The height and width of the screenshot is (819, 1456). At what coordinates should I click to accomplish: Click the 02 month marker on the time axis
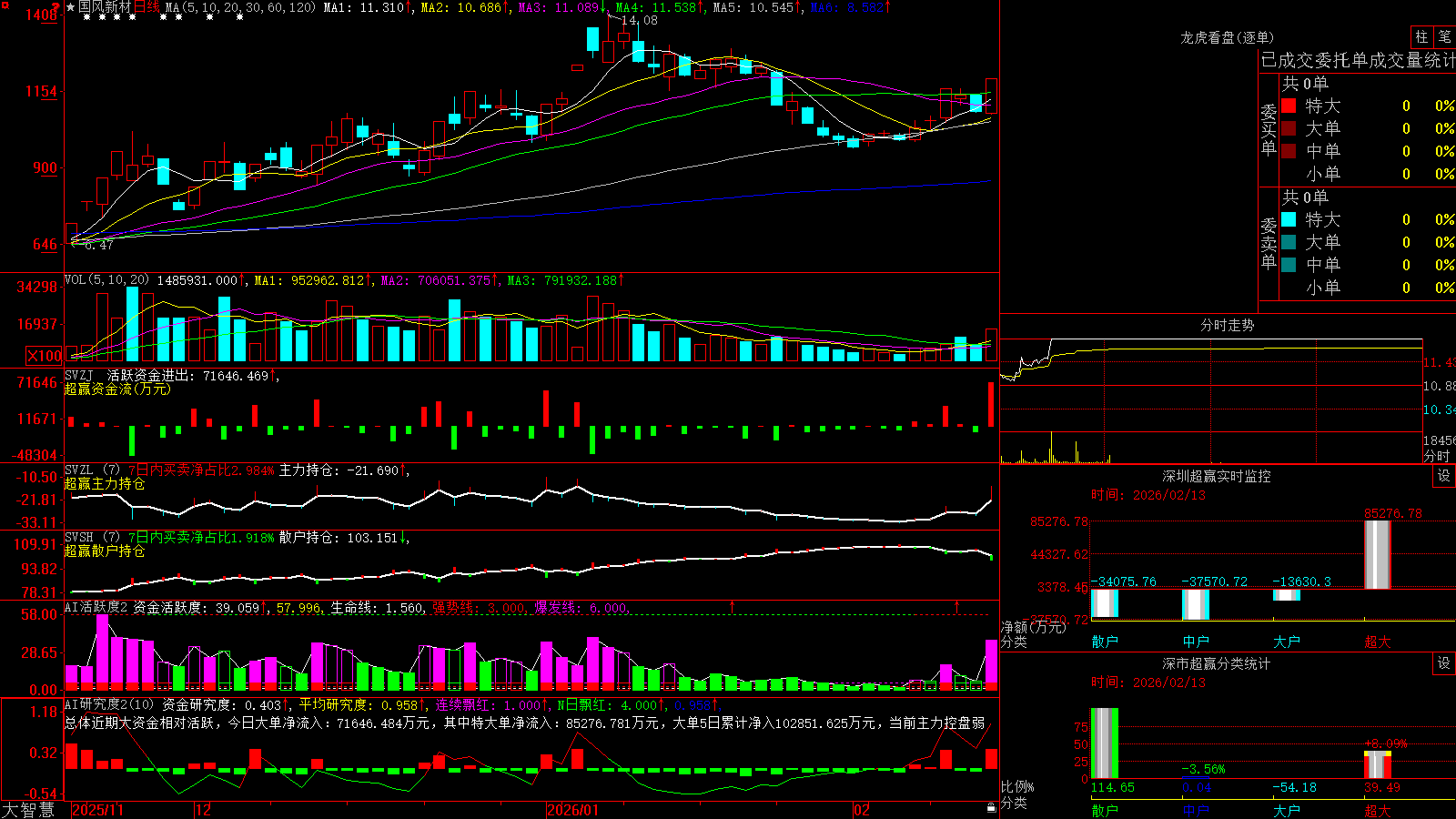(862, 810)
